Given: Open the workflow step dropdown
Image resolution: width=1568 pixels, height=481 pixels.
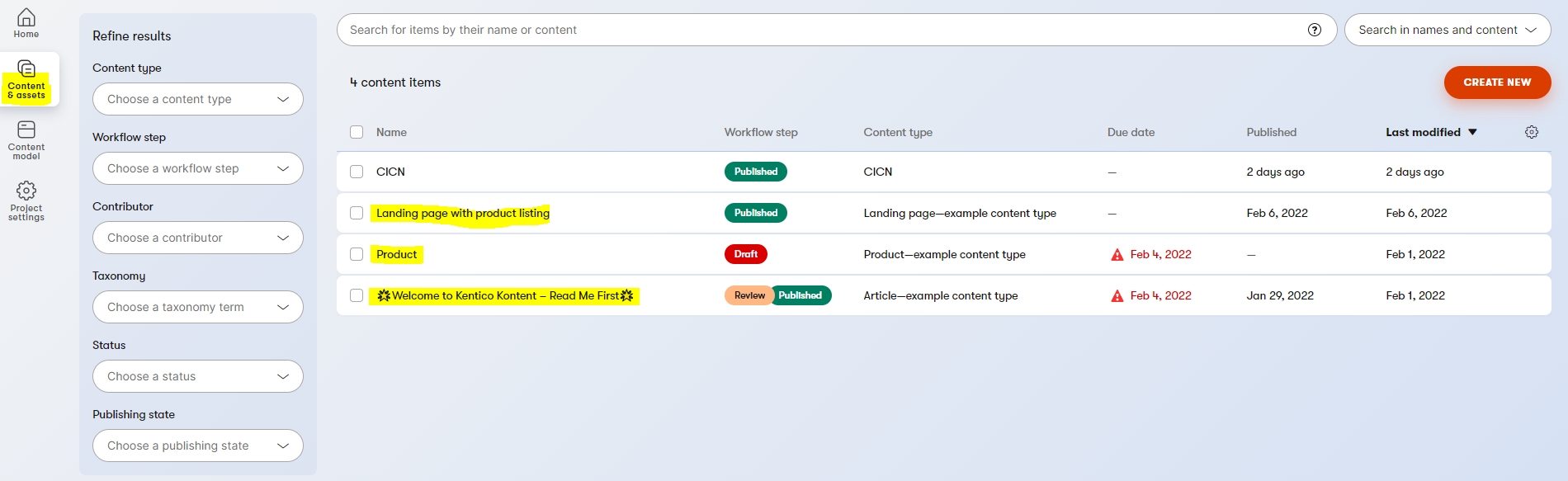Looking at the screenshot, I should click(x=198, y=168).
